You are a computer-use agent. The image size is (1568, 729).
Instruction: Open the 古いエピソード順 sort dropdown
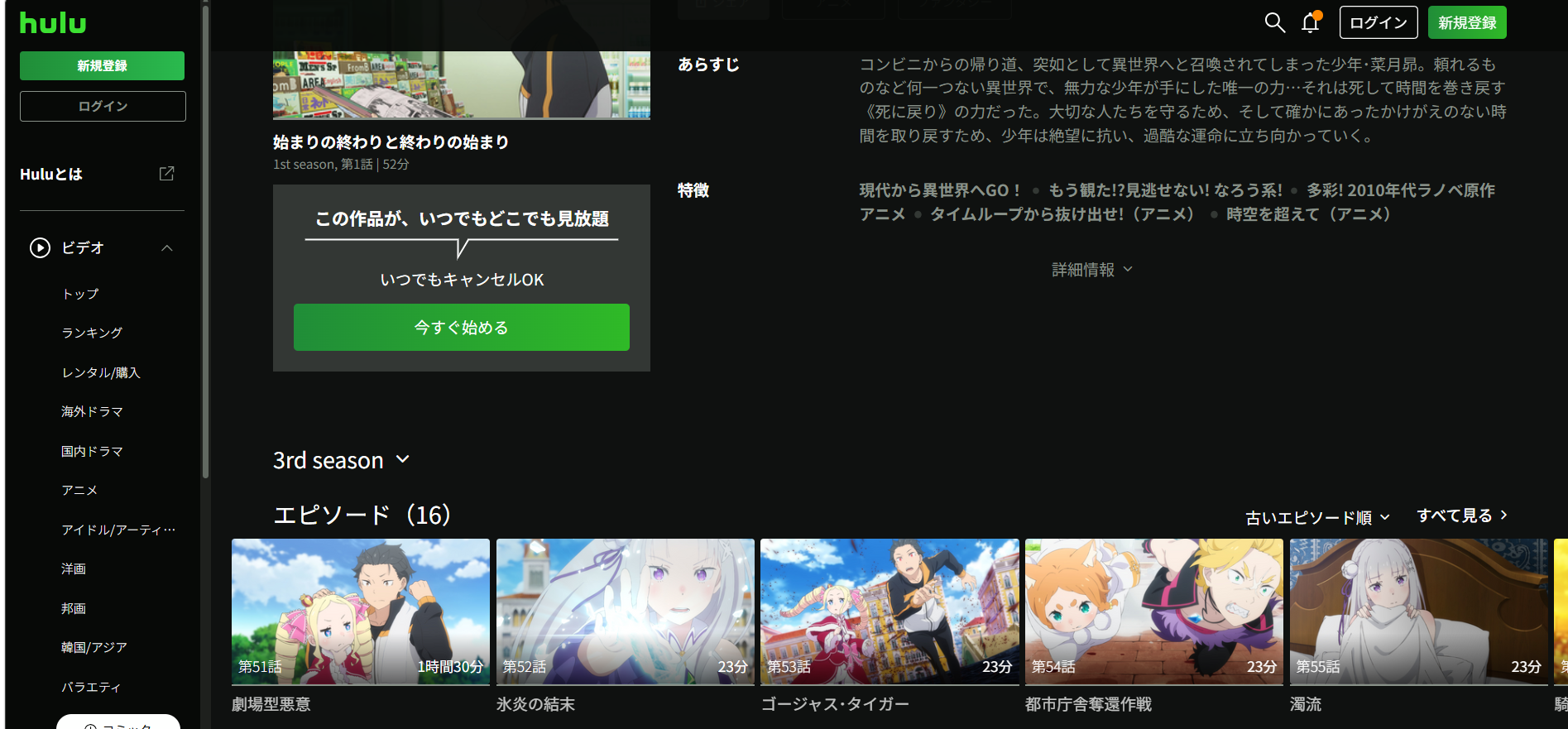(1317, 517)
